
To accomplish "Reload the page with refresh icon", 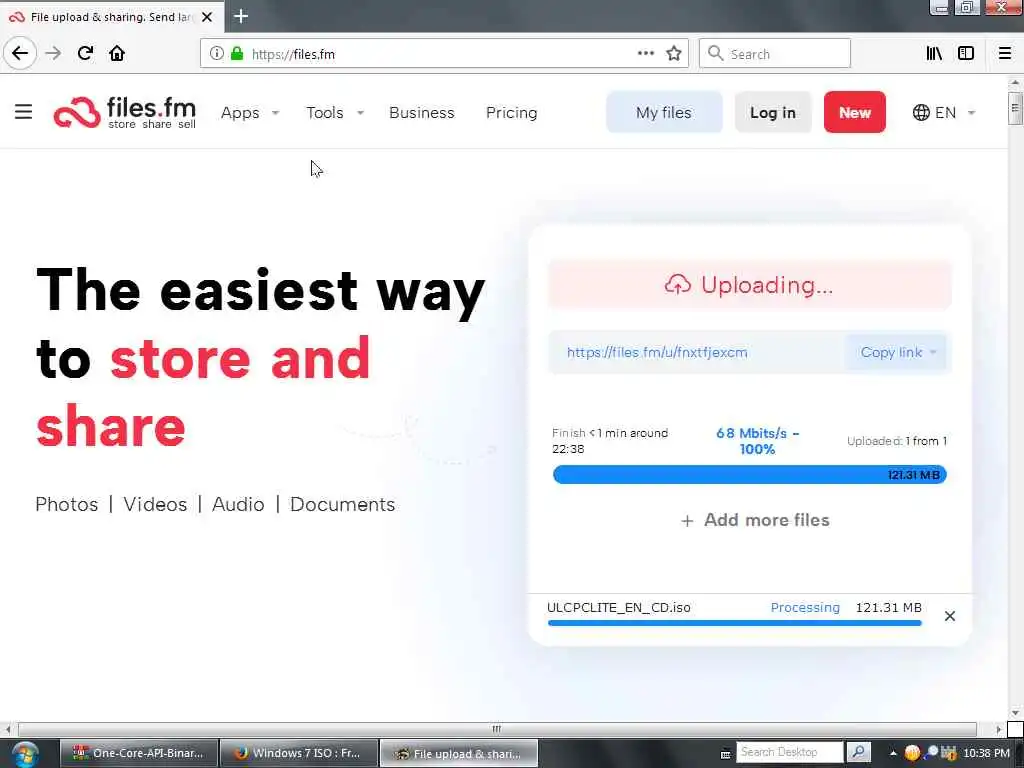I will click(x=85, y=53).
